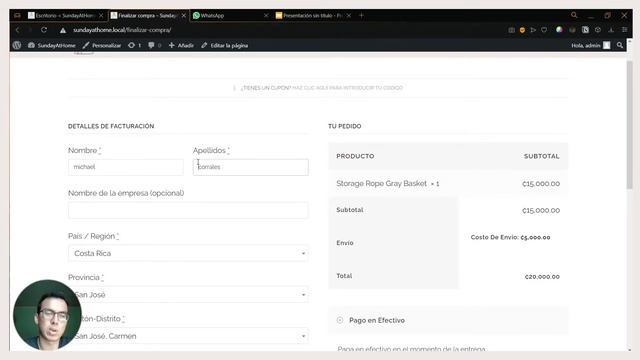Viewport: 640px width, 360px height.
Task: Click the send/flow arrow icon in address bar
Action: 533,30
